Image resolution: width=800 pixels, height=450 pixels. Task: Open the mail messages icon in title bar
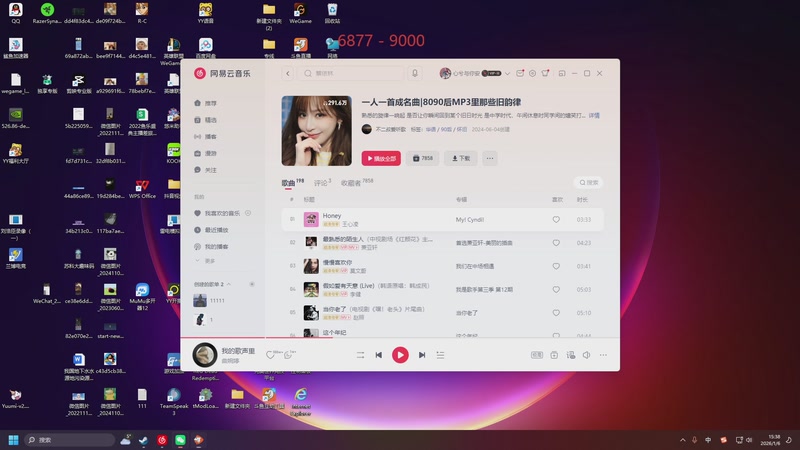click(x=520, y=73)
